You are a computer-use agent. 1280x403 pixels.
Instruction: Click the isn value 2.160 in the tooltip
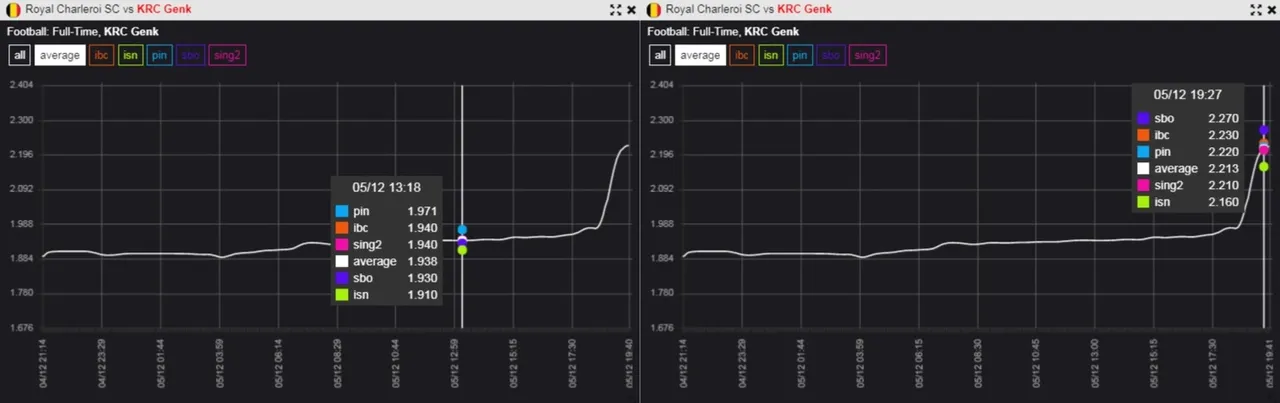point(1224,202)
